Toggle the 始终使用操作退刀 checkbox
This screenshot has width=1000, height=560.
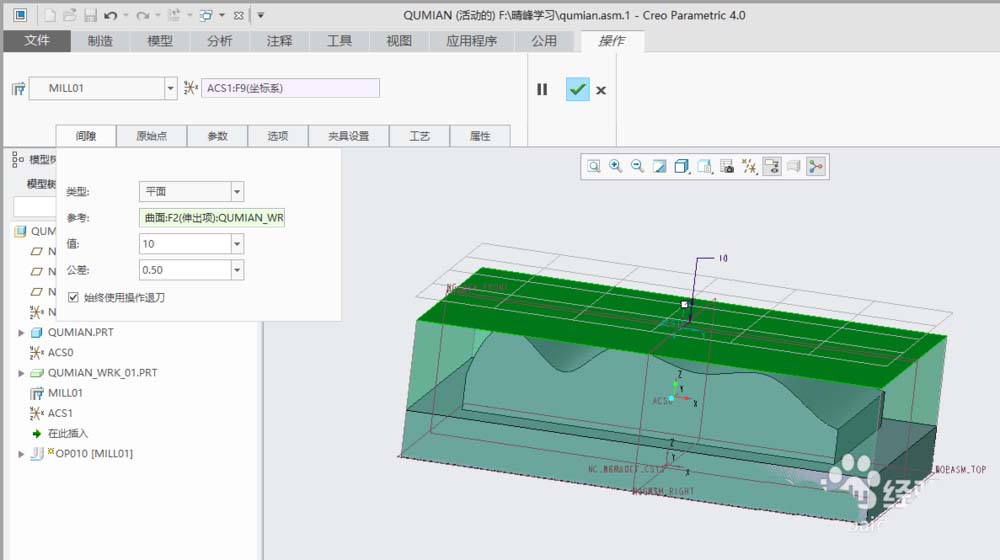[x=73, y=297]
